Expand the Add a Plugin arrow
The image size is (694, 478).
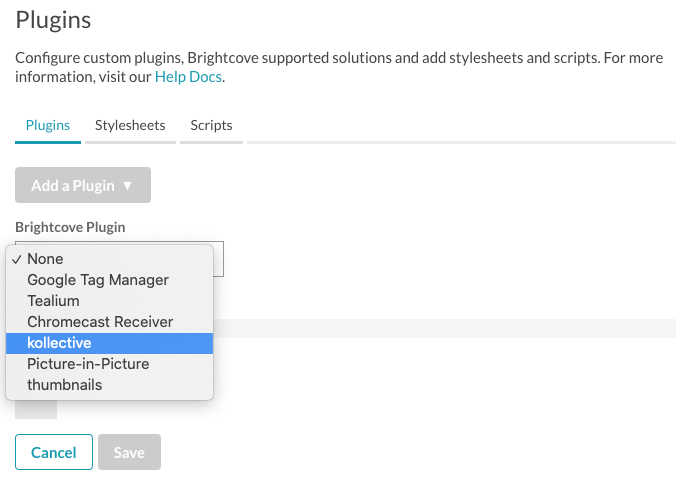[127, 185]
